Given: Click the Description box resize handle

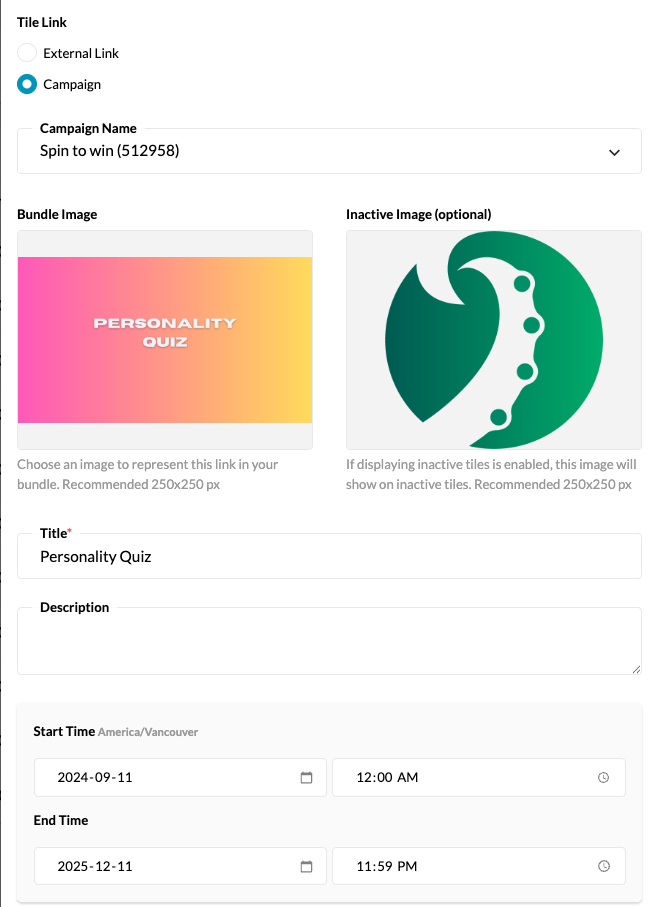Looking at the screenshot, I should tap(636, 669).
